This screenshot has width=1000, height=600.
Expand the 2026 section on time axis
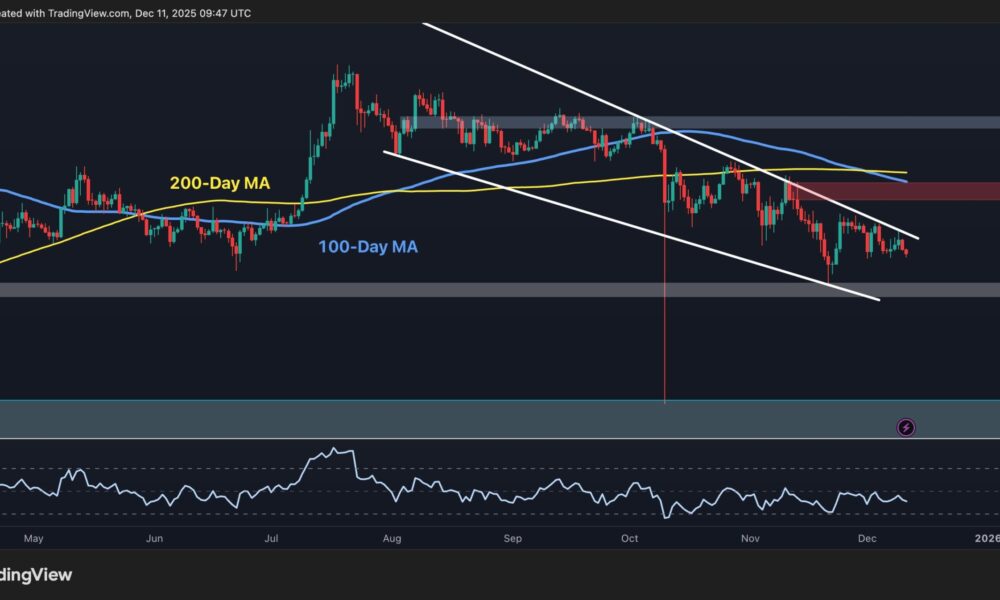click(x=986, y=538)
